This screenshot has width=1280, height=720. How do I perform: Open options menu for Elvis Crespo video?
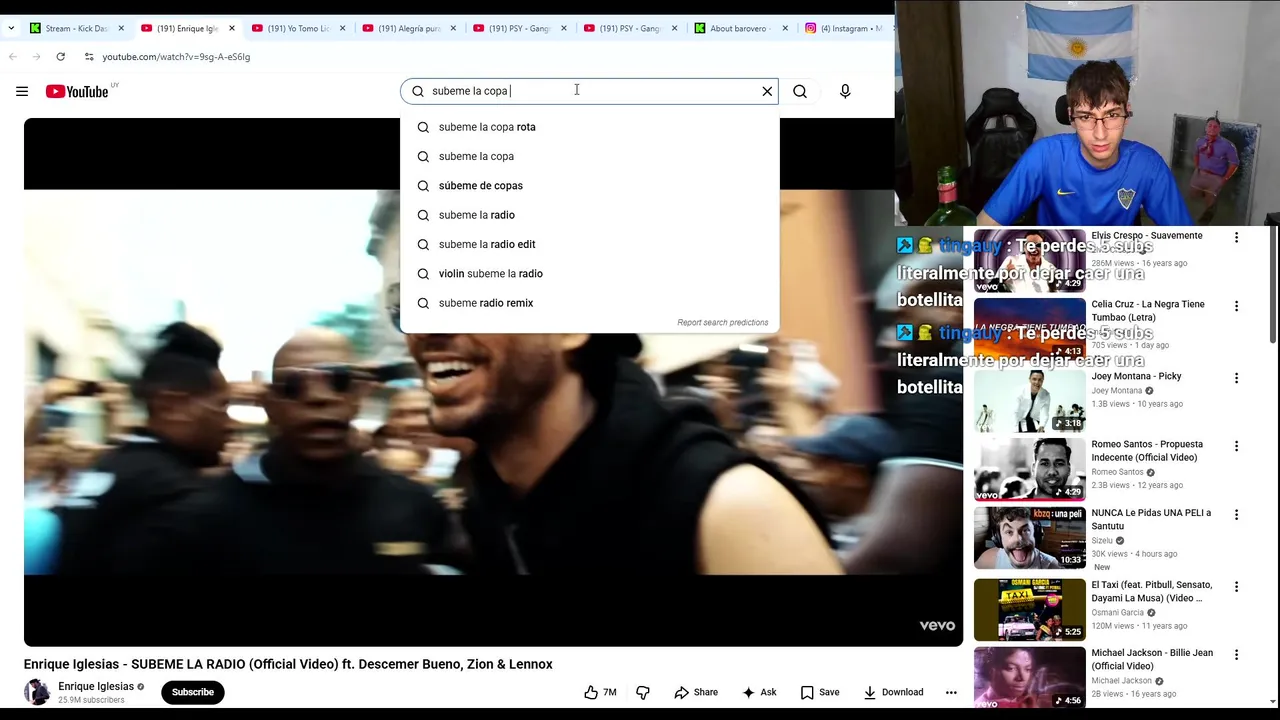[x=1236, y=238]
